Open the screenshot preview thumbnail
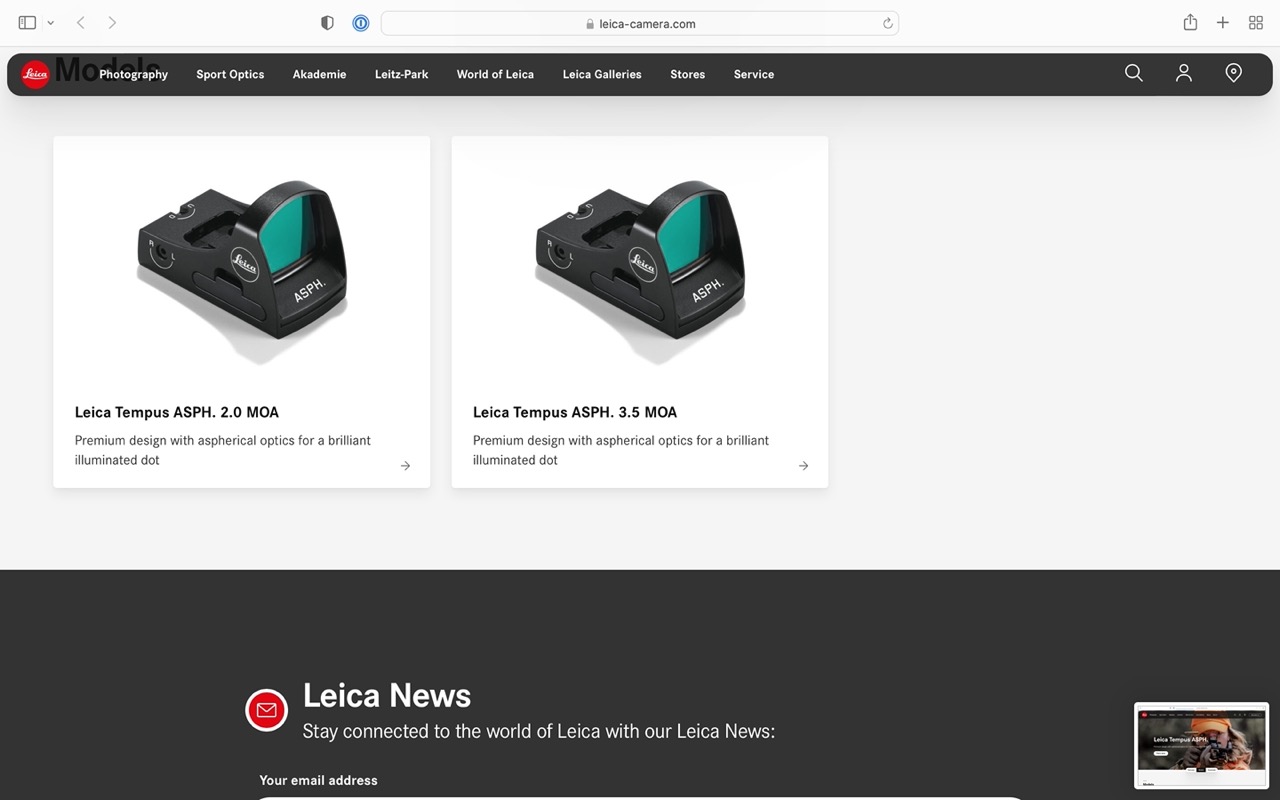The width and height of the screenshot is (1280, 800). 1201,746
